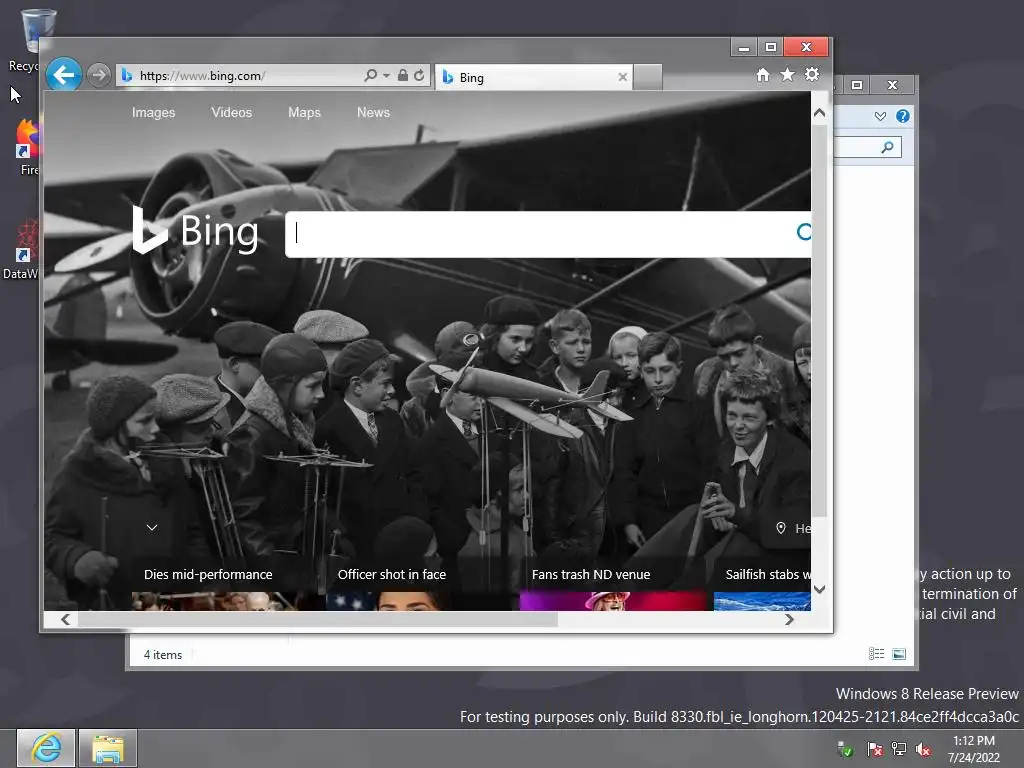1024x768 pixels.
Task: Open Firefox desktop shortcut
Action: coord(26,147)
